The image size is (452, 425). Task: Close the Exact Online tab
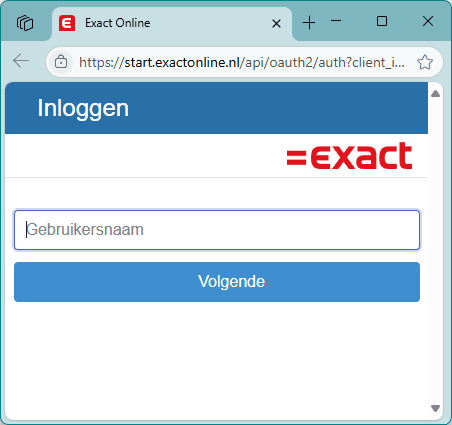pyautogui.click(x=276, y=23)
